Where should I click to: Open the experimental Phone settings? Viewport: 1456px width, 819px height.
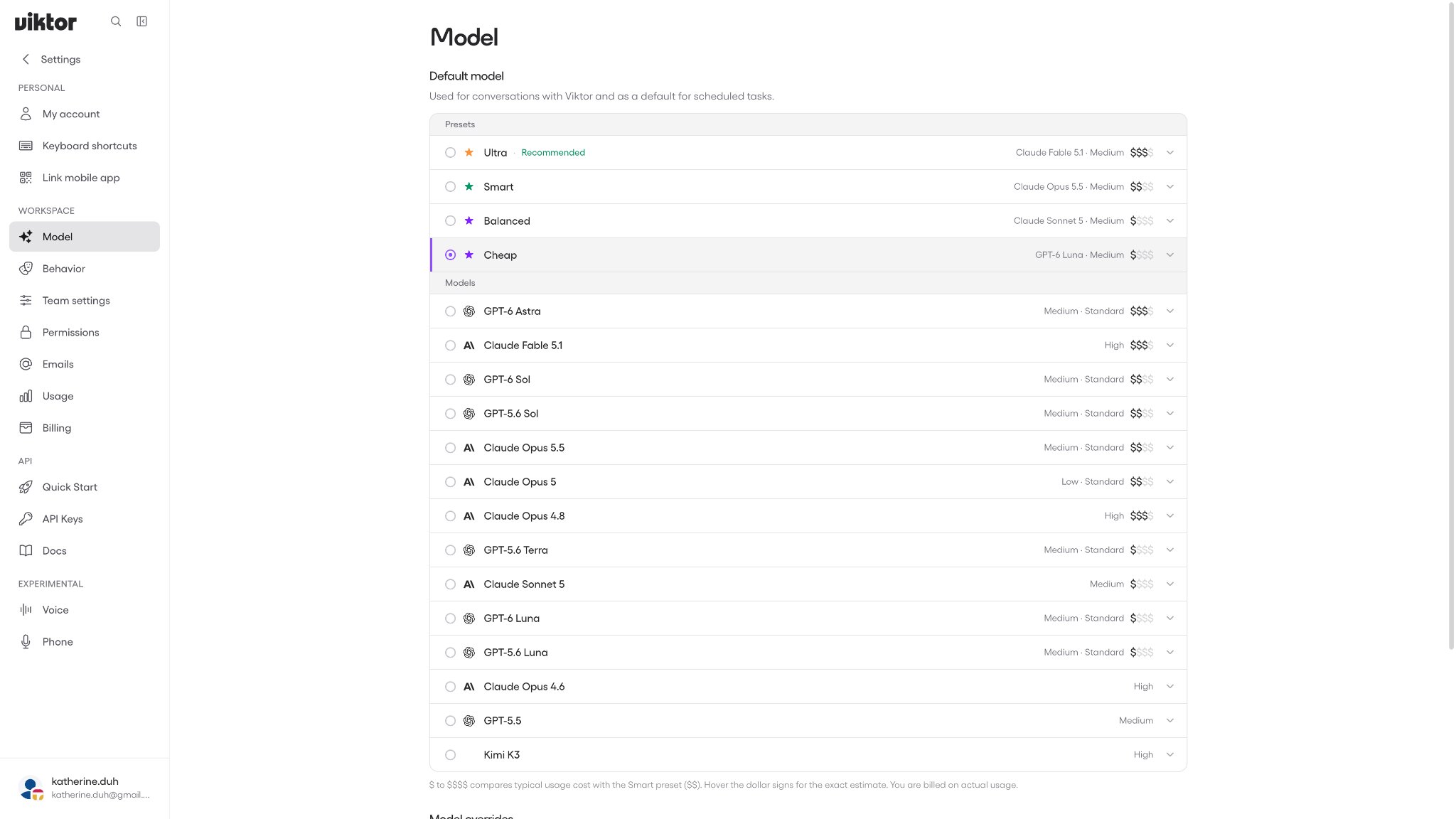(85, 642)
